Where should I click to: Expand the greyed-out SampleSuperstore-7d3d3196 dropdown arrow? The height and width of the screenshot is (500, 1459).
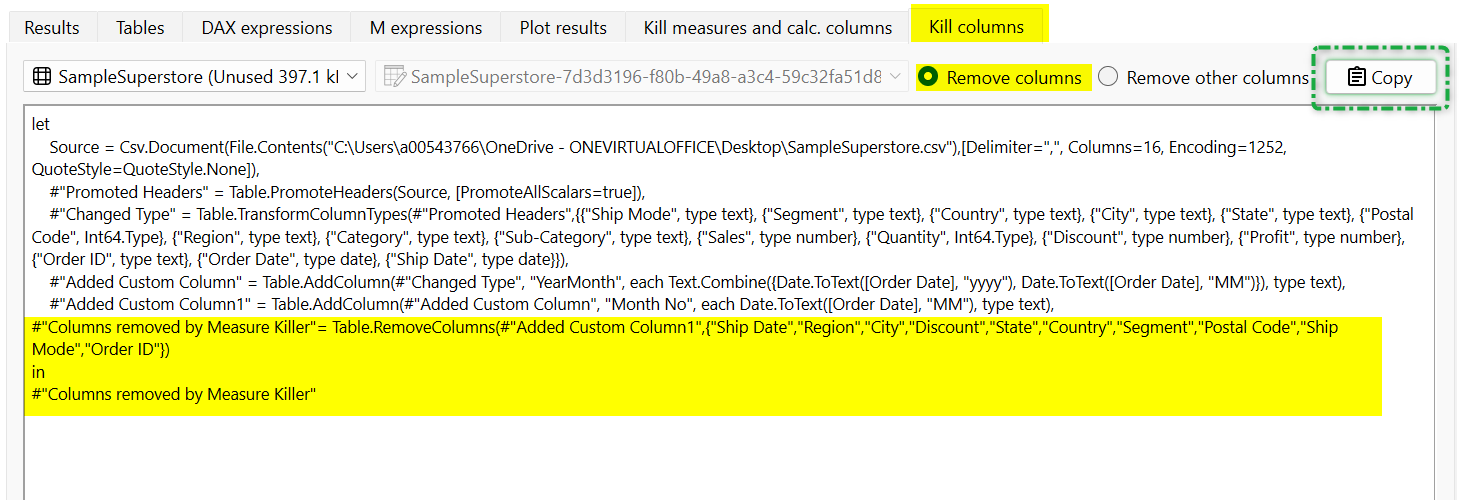click(x=897, y=77)
